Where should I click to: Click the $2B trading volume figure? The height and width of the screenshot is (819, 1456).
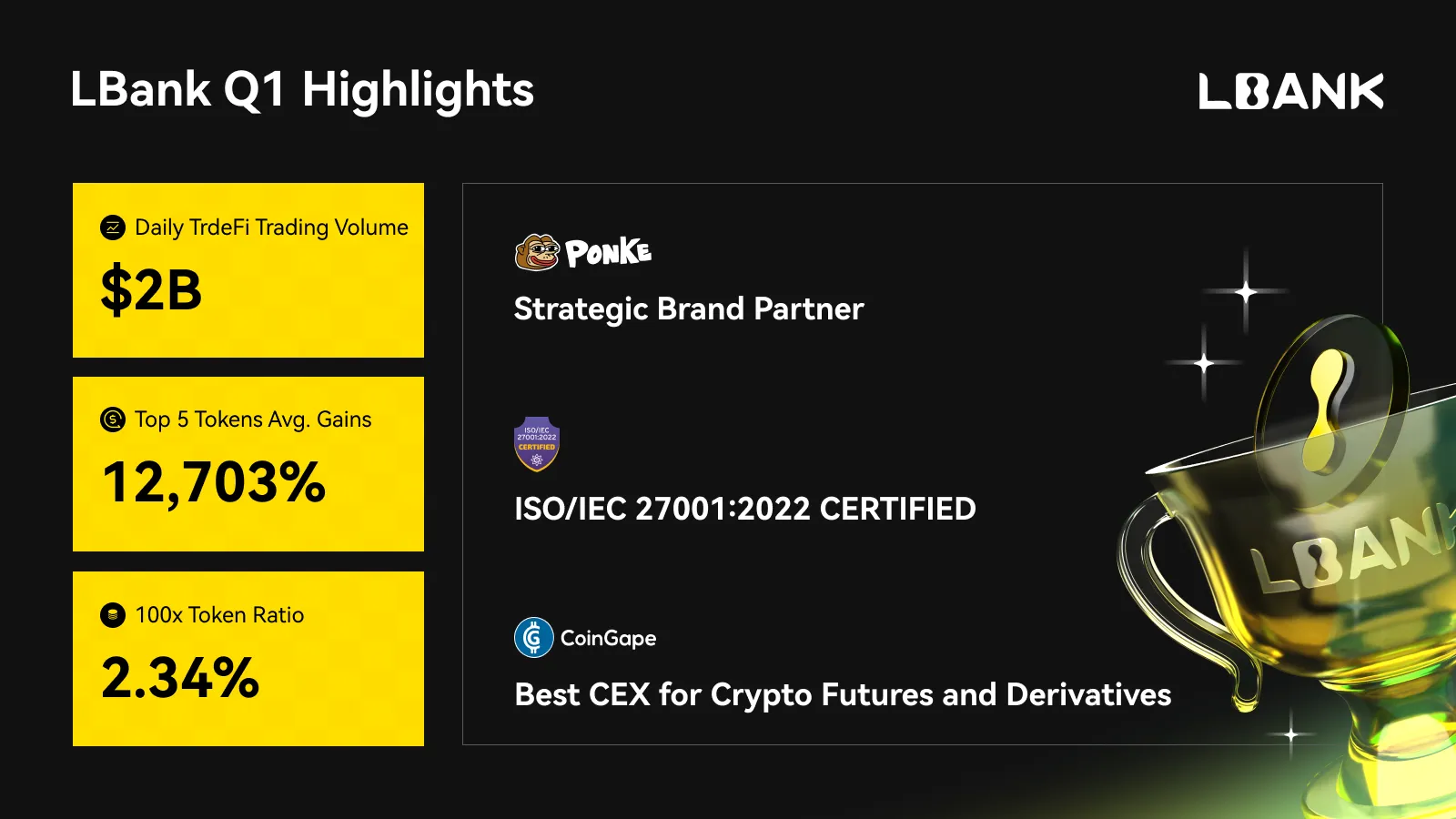[151, 290]
